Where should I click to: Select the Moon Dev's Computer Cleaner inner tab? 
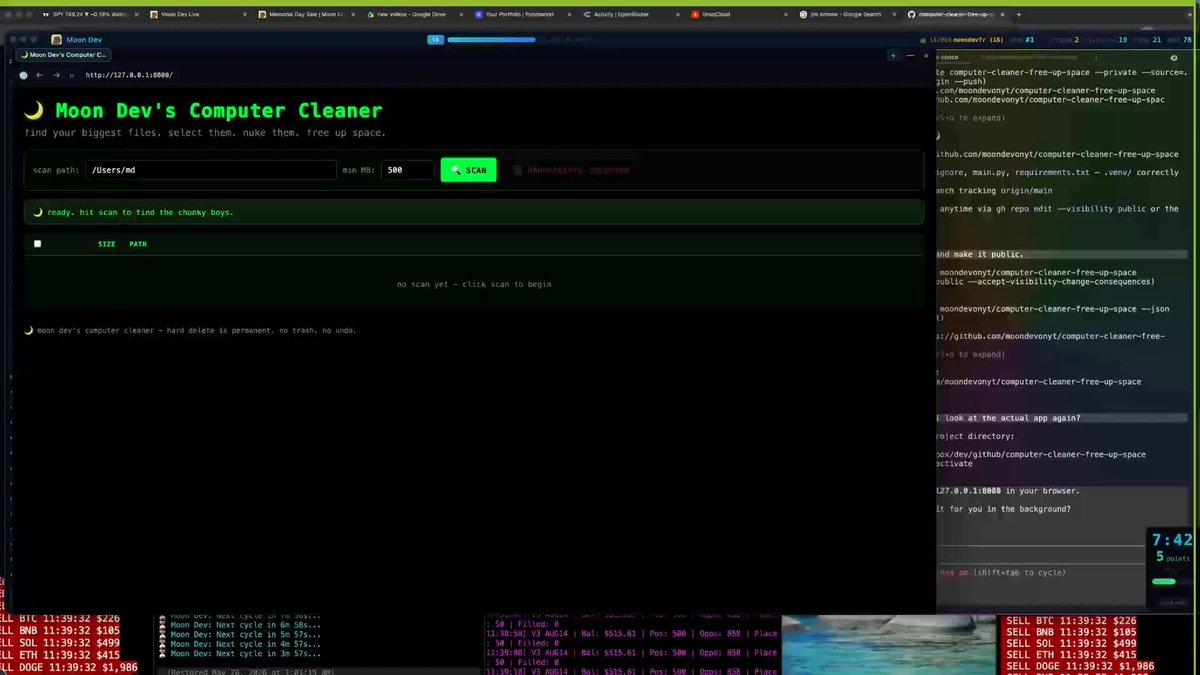(x=64, y=55)
